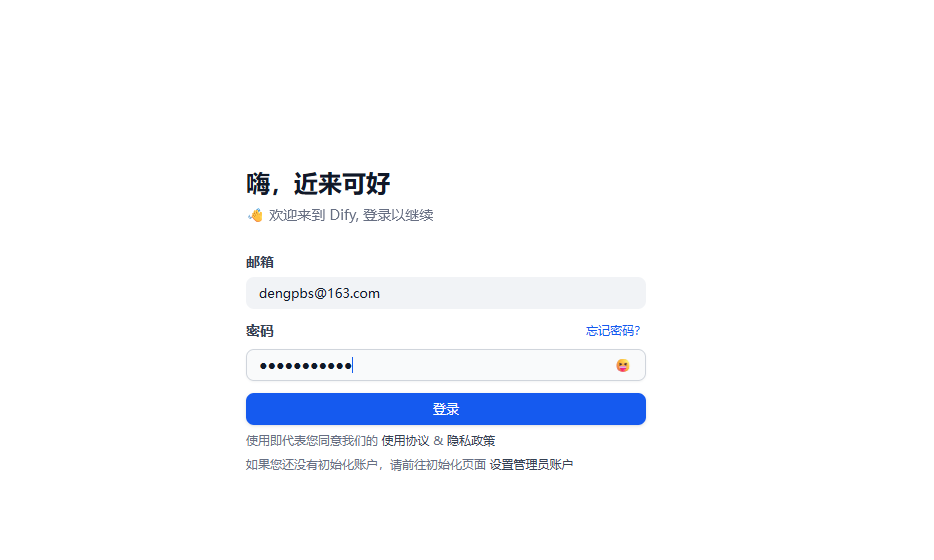Click the 请前往初始化页面 text
This screenshot has width=934, height=560.
click(438, 465)
